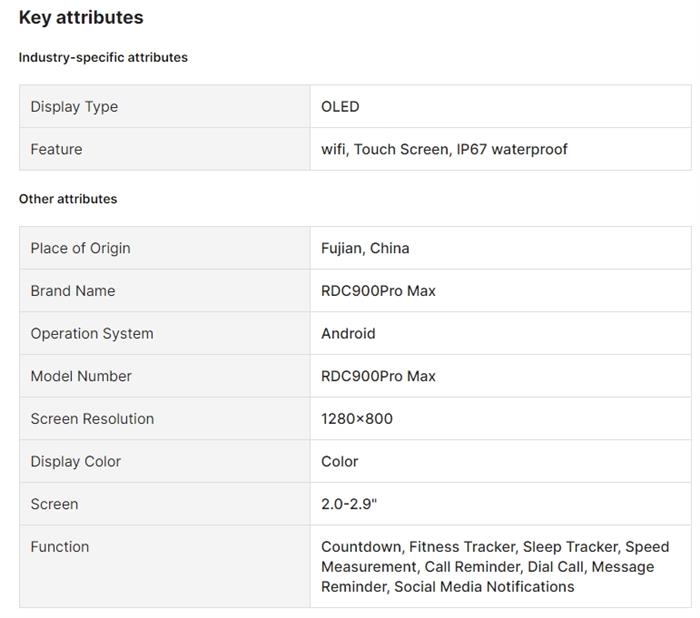Click the "wifi, Touch Screen, IP67 waterproof" text

444,149
